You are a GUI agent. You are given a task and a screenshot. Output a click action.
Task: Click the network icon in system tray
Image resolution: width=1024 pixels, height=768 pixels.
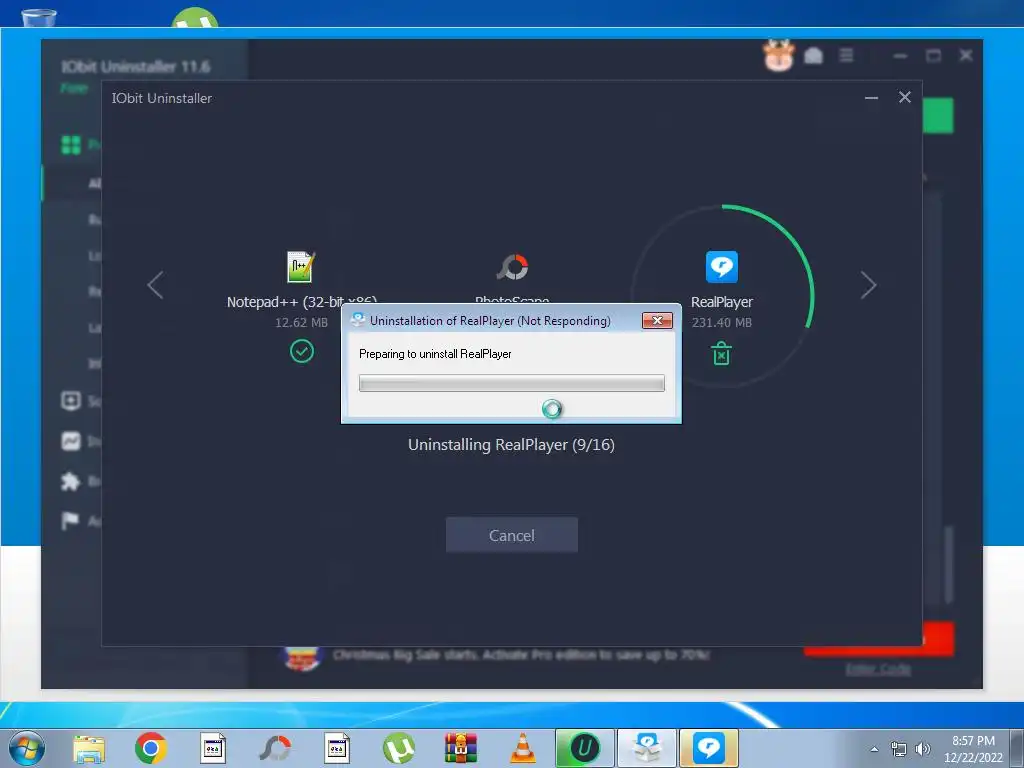coord(899,749)
